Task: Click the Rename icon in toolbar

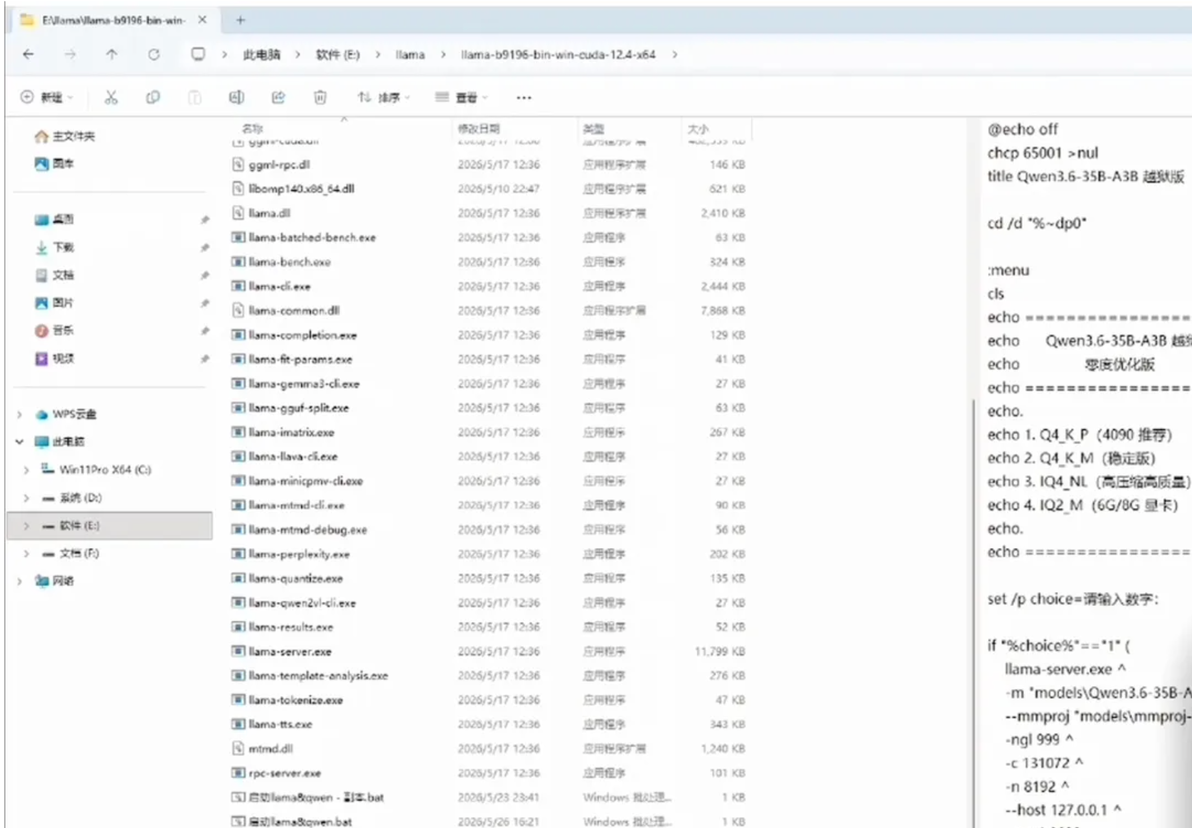Action: click(236, 97)
